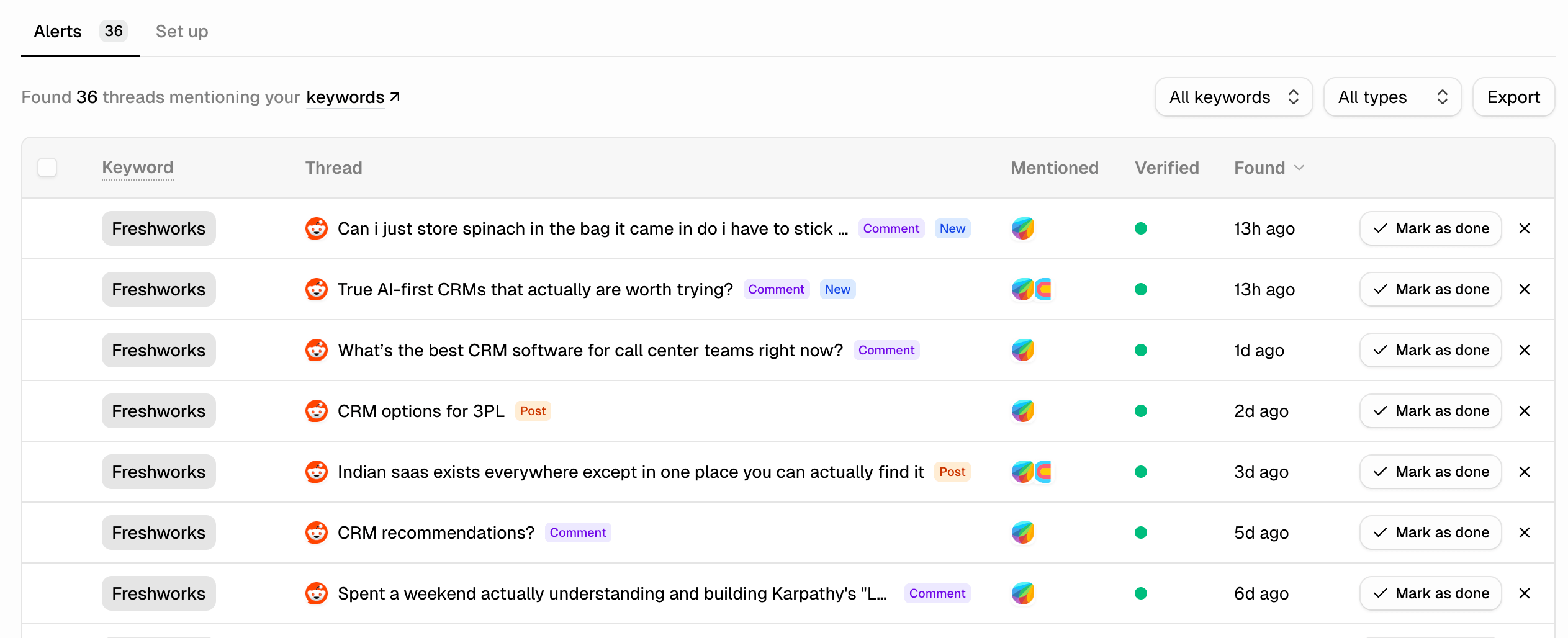Click Freshworks logo in Karpathy thread row

tap(1023, 593)
